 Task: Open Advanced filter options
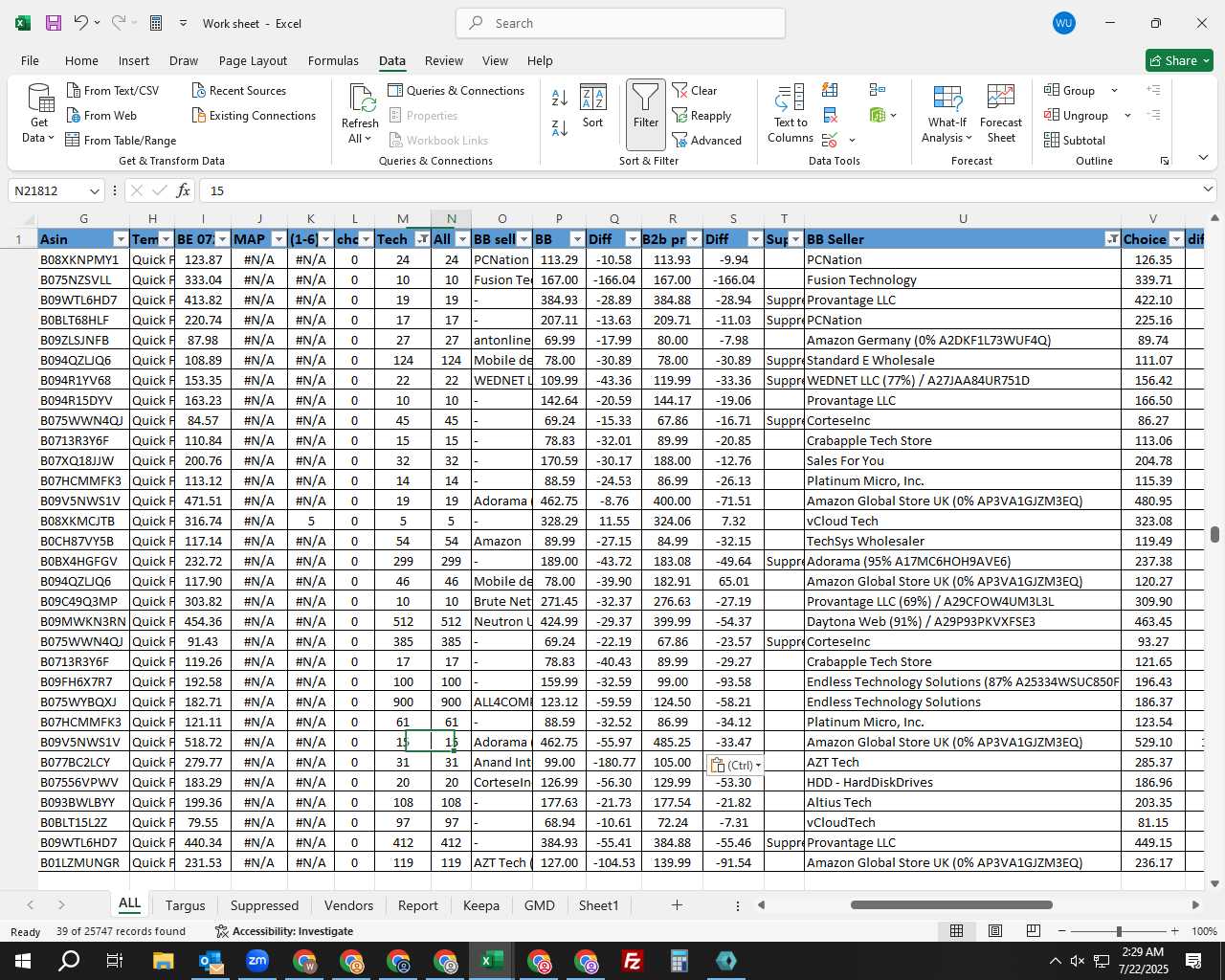point(706,140)
